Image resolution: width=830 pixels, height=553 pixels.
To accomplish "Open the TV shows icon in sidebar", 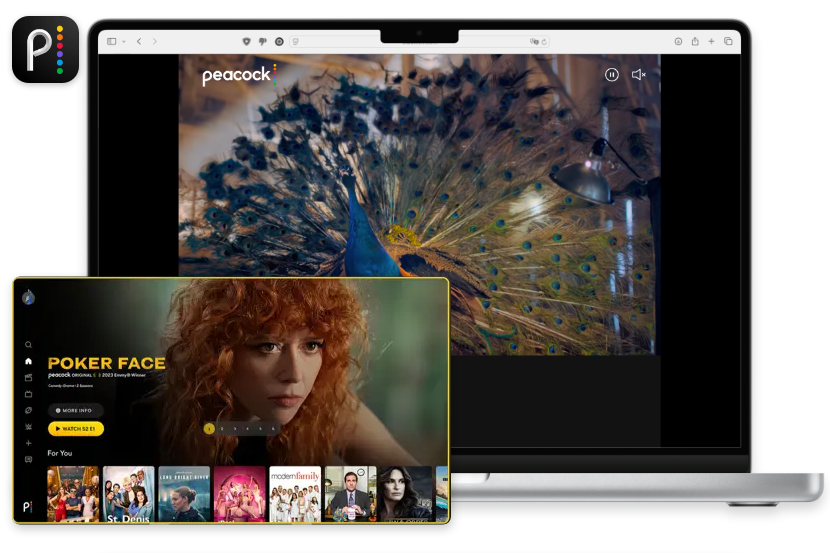I will [x=28, y=394].
